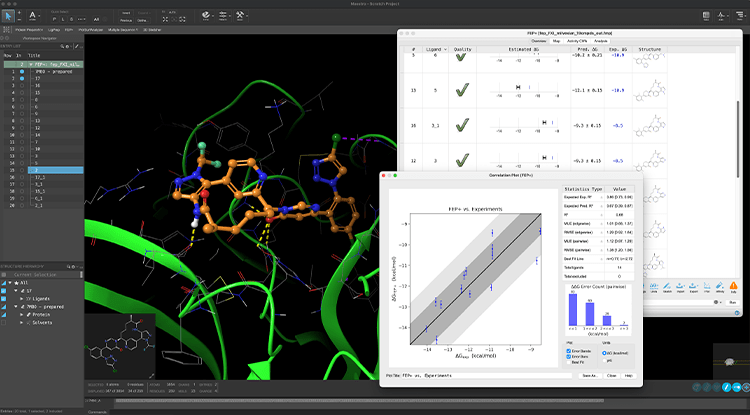Switch to the Analysis tab in FEP+ window
This screenshot has height=415, width=750.
pyautogui.click(x=600, y=41)
